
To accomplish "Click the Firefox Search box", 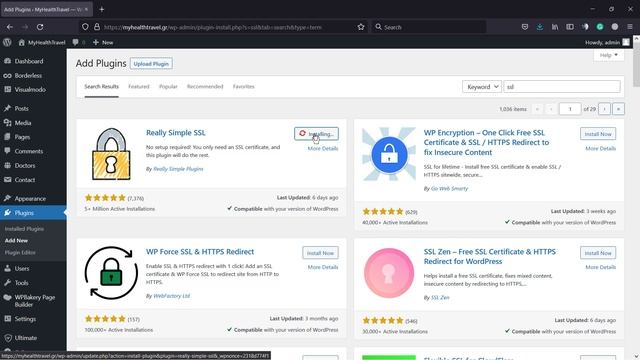I will [429, 27].
